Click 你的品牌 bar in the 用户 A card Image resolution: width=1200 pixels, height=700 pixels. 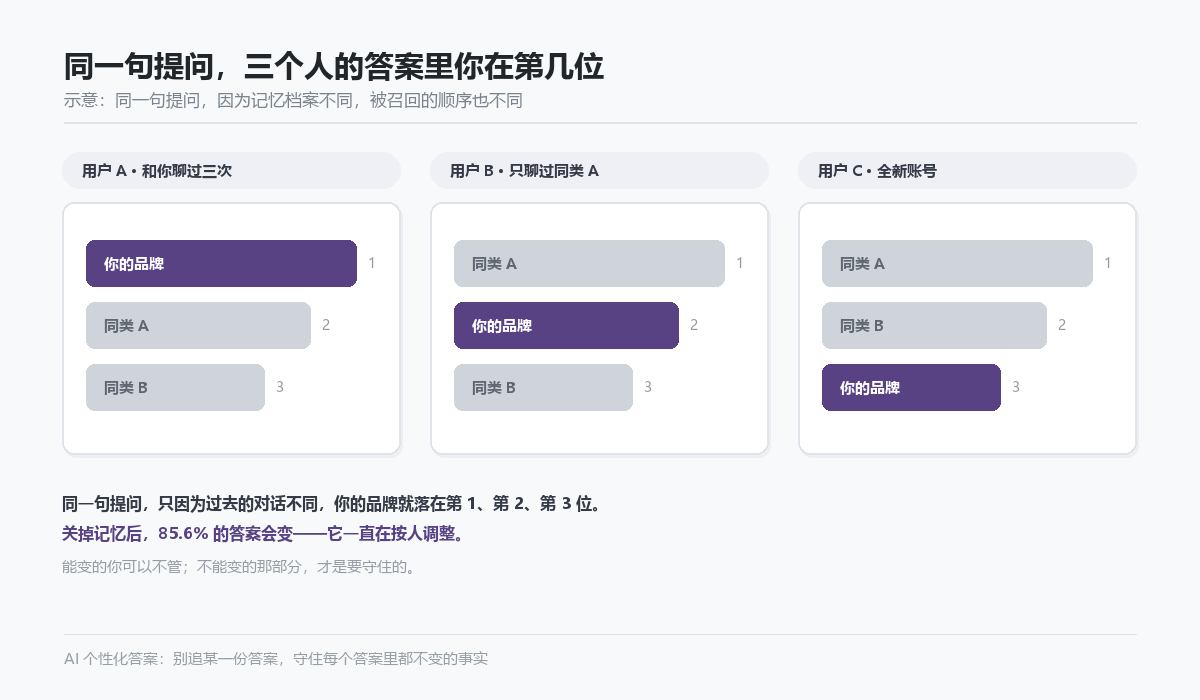click(221, 264)
